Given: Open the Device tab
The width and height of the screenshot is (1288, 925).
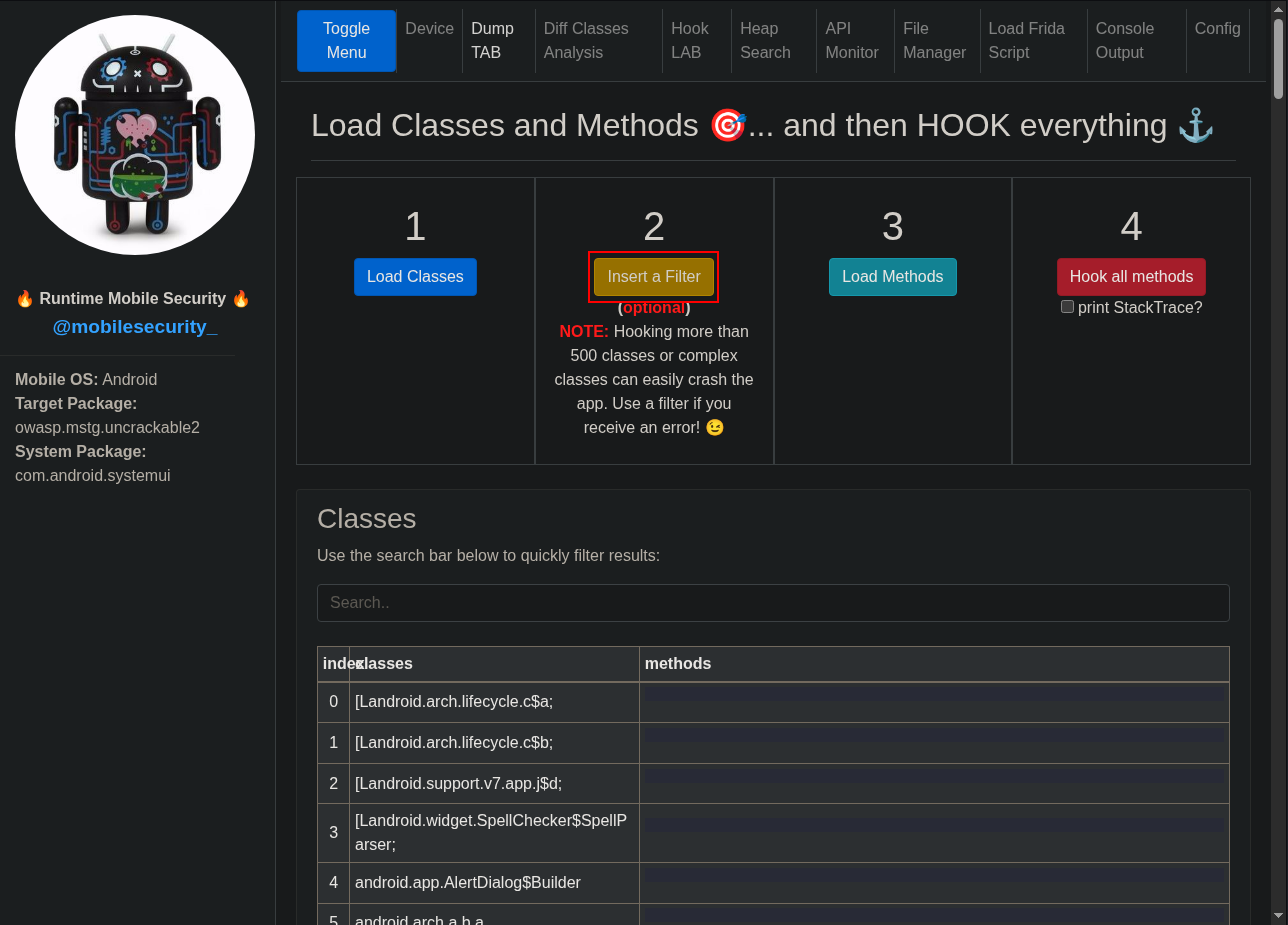Looking at the screenshot, I should pyautogui.click(x=429, y=29).
